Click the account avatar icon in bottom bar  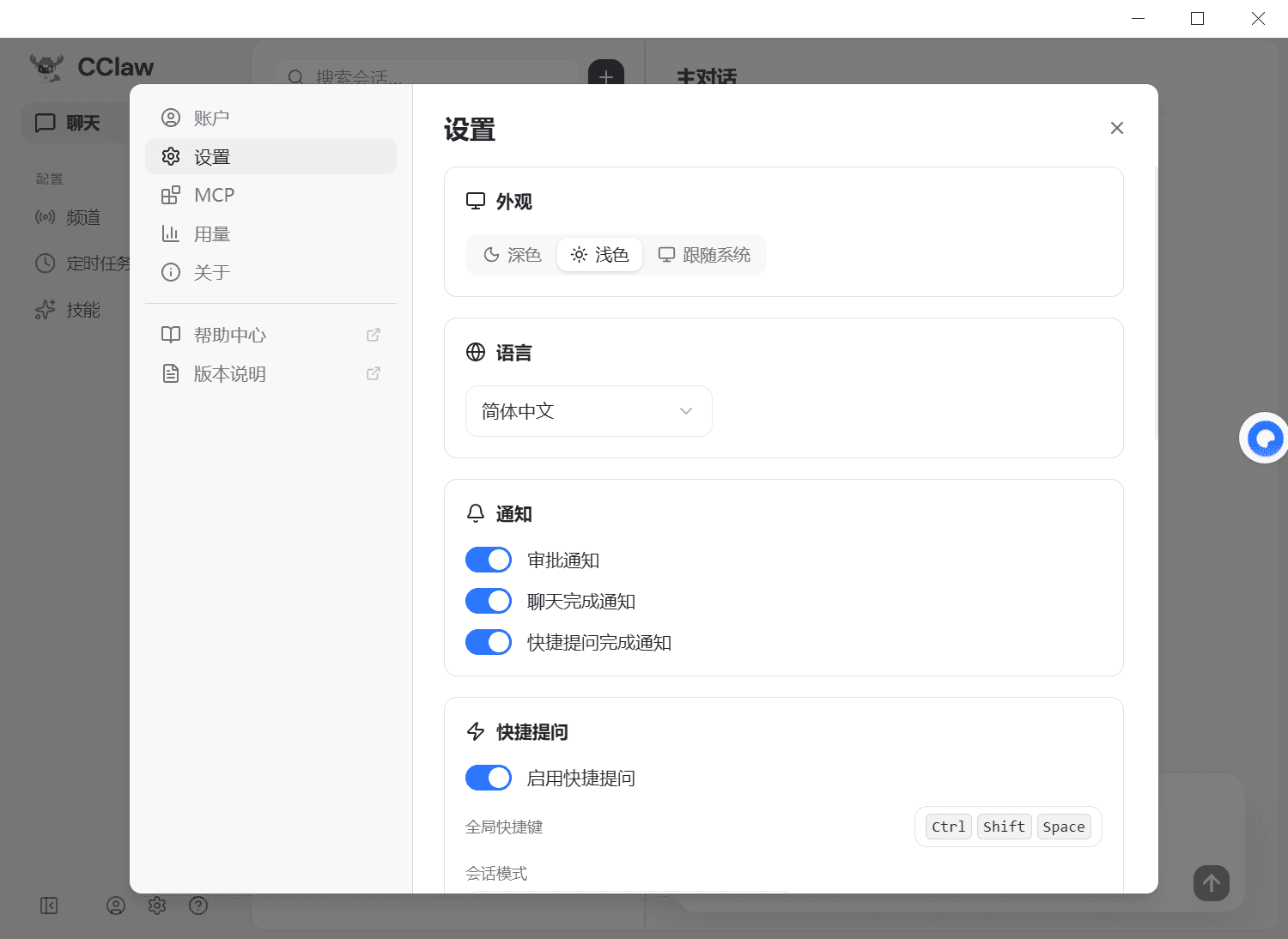click(115, 906)
